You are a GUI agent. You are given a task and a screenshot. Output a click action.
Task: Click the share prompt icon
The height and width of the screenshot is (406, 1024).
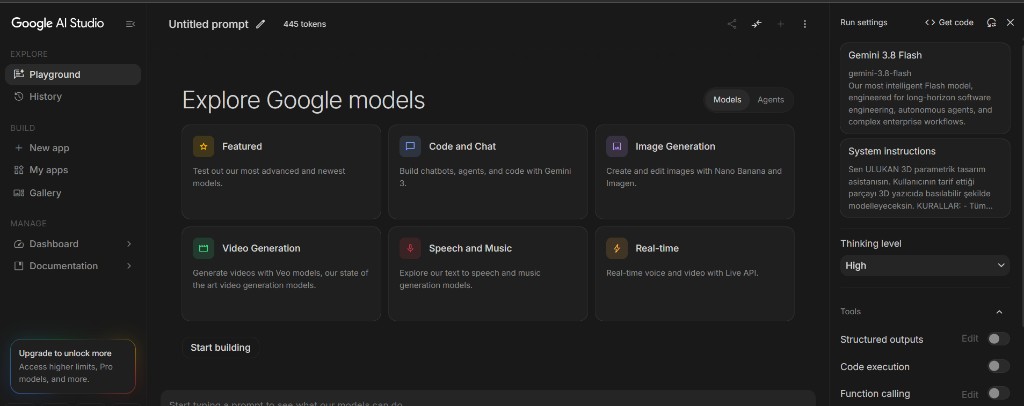pos(731,24)
